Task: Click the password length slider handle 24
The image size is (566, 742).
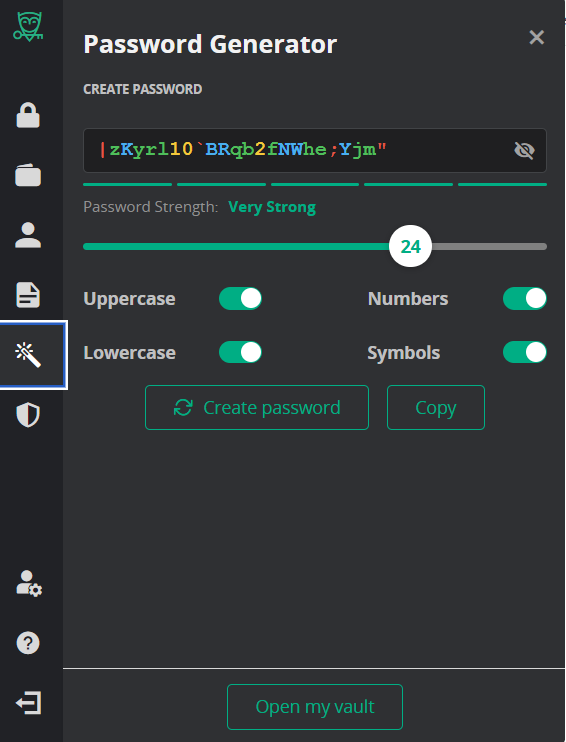Action: 410,246
